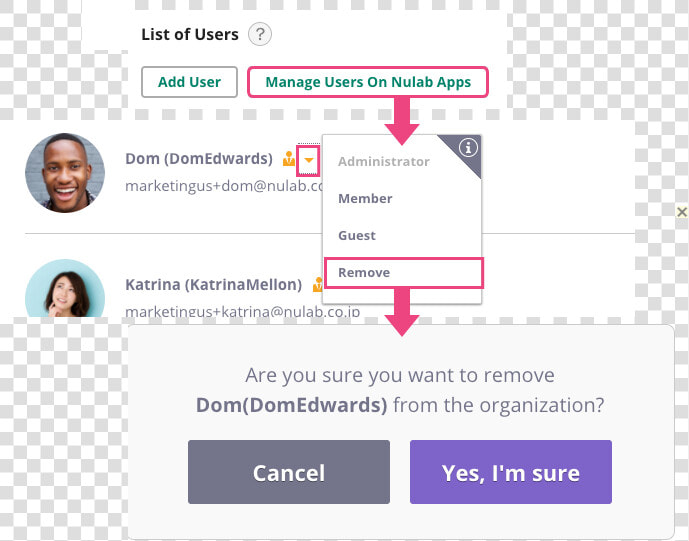Click Katrina's orange role icon
This screenshot has height=541, width=689.
click(317, 285)
